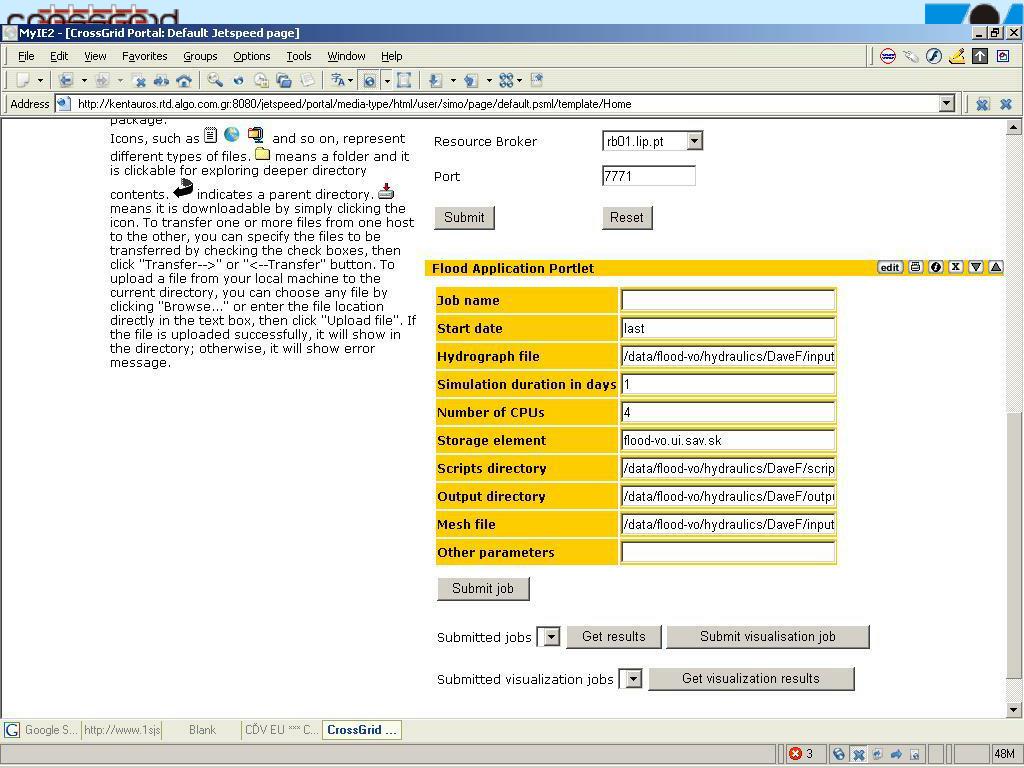Click the globe icon in the status bar
The width and height of the screenshot is (1024, 768).
pos(839,754)
